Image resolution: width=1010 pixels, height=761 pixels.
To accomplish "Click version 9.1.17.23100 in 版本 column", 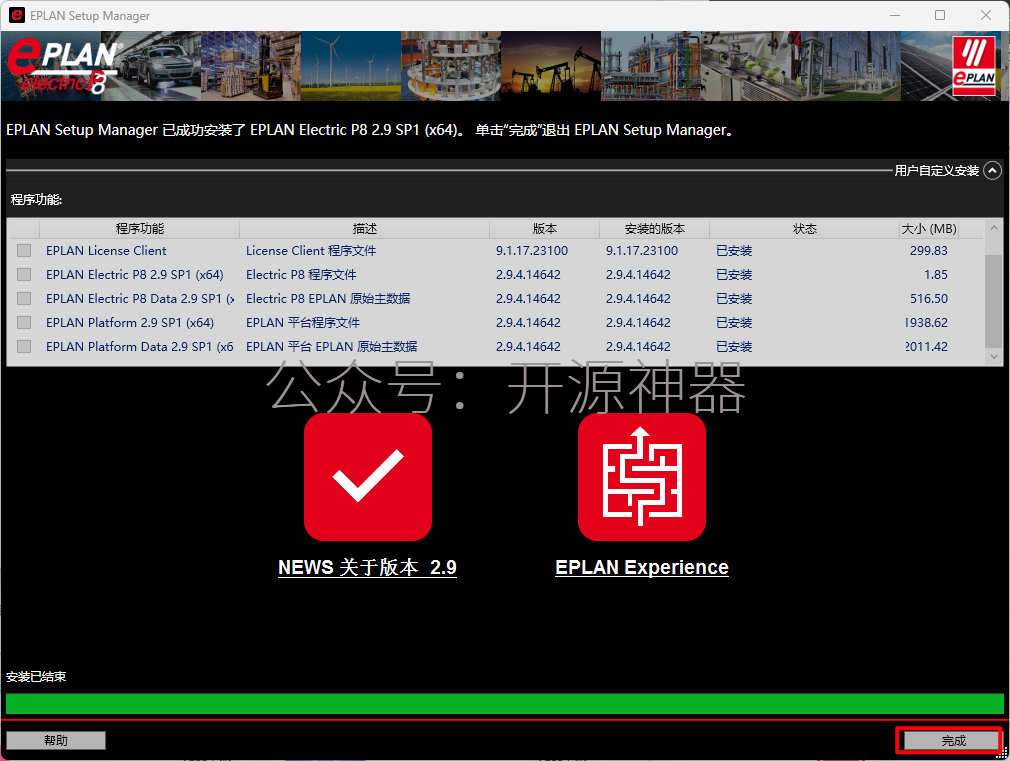I will [x=531, y=251].
